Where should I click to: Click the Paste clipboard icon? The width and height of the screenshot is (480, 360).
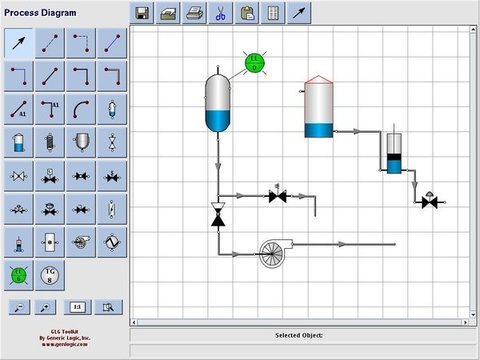[247, 13]
